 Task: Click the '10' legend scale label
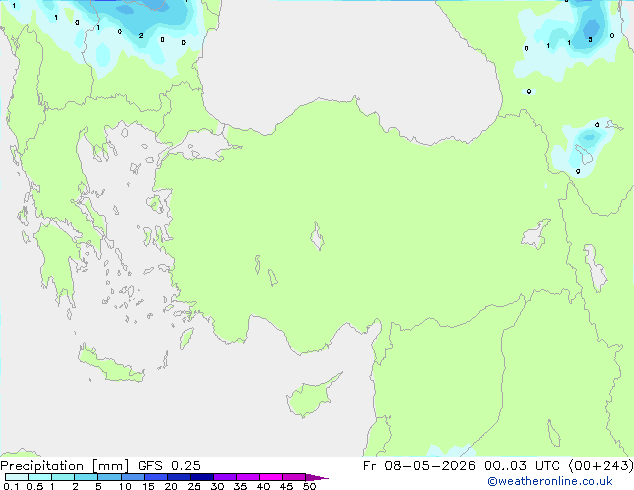pyautogui.click(x=125, y=486)
